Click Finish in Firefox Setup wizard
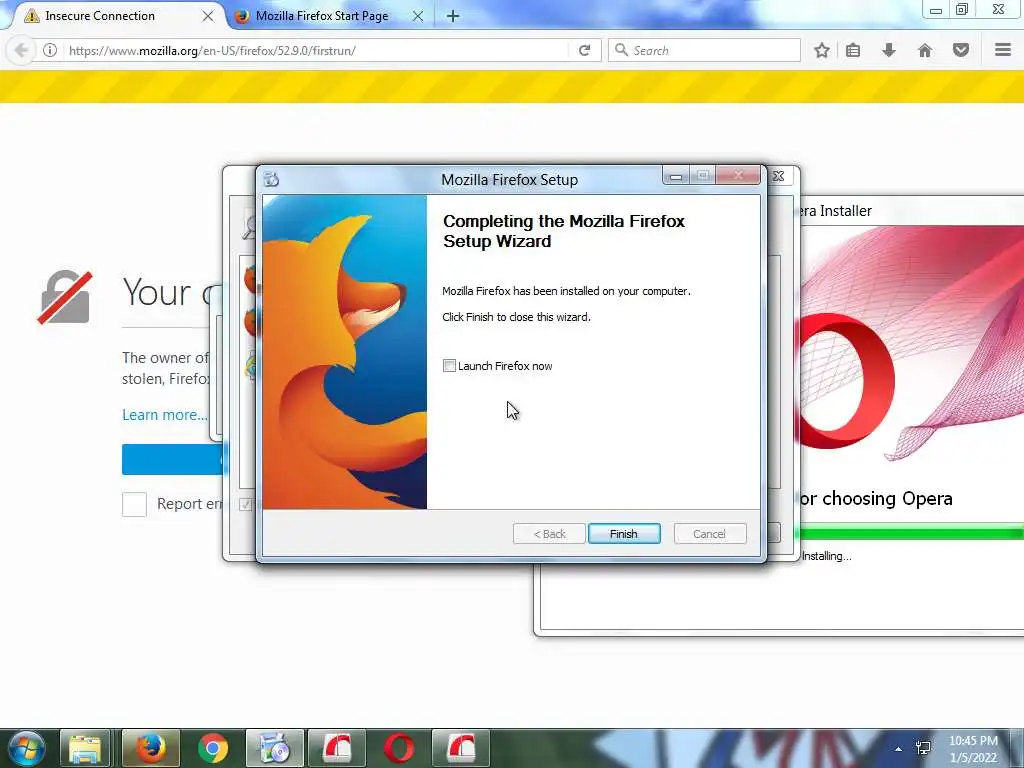Image resolution: width=1024 pixels, height=768 pixels. click(x=624, y=534)
